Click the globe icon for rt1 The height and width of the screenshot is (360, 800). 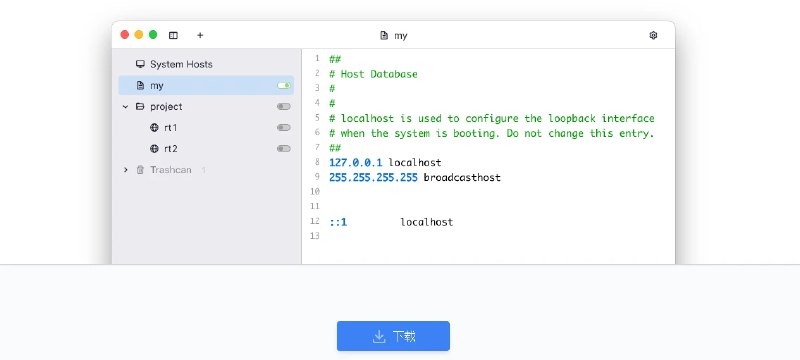pyautogui.click(x=154, y=127)
